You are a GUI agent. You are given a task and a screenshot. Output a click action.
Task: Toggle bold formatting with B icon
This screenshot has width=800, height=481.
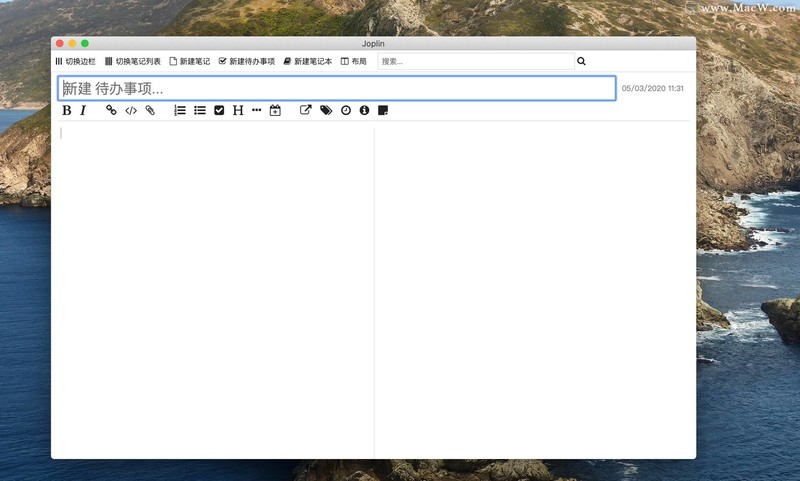(67, 110)
